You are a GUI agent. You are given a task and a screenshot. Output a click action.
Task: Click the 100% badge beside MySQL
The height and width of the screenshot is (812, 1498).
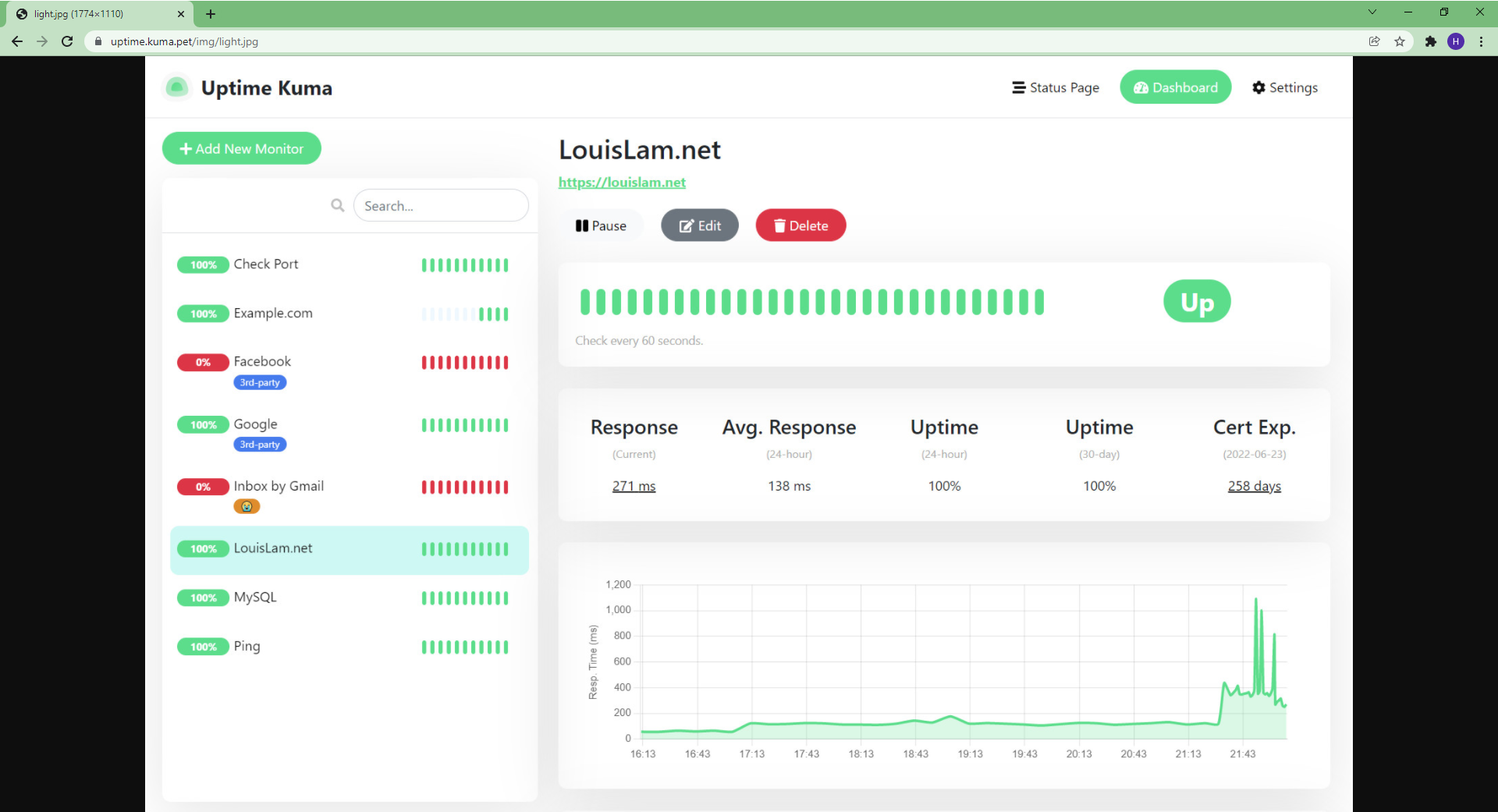click(x=203, y=598)
